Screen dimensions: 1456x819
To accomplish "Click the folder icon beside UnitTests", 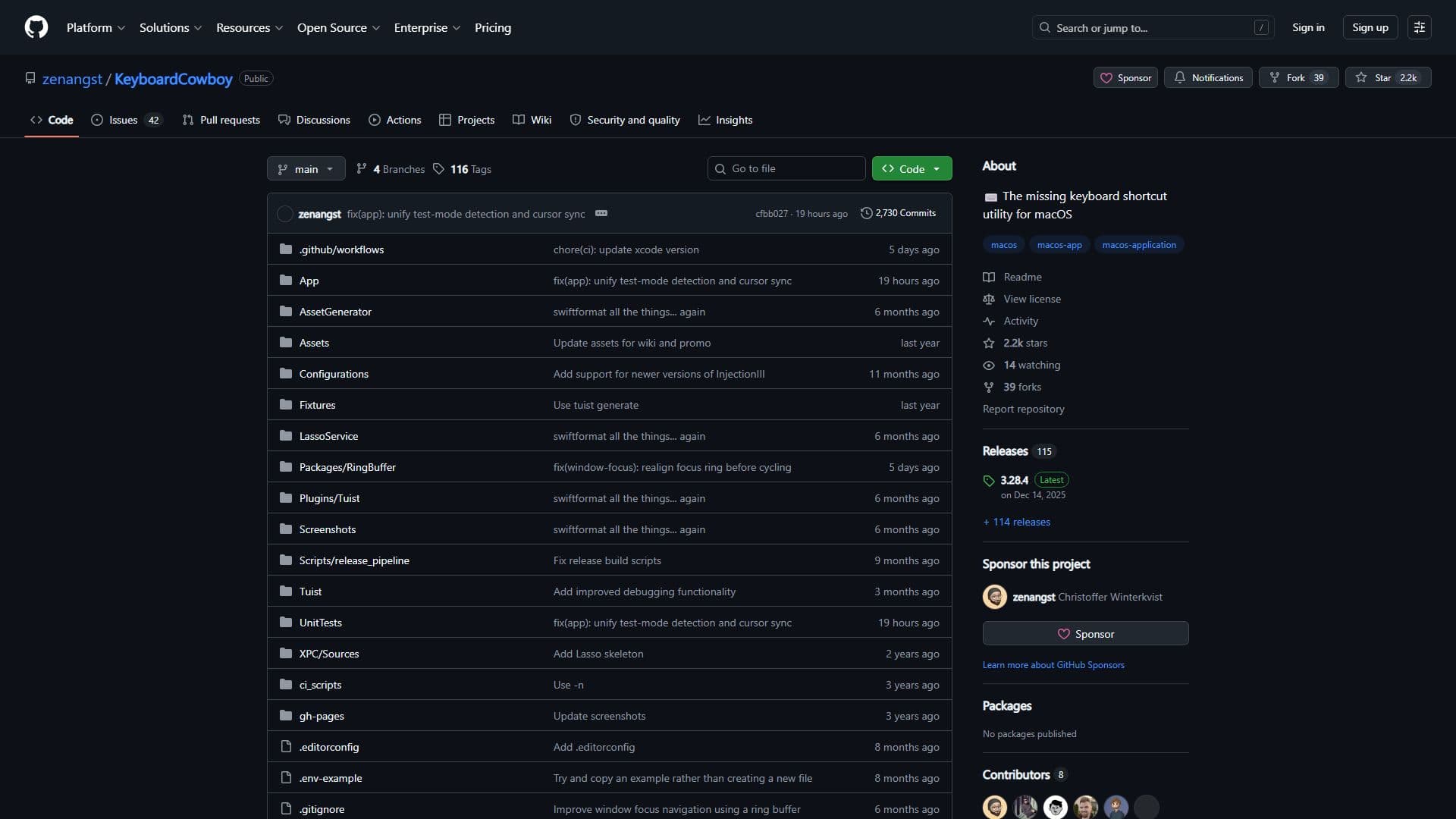I will [x=286, y=623].
